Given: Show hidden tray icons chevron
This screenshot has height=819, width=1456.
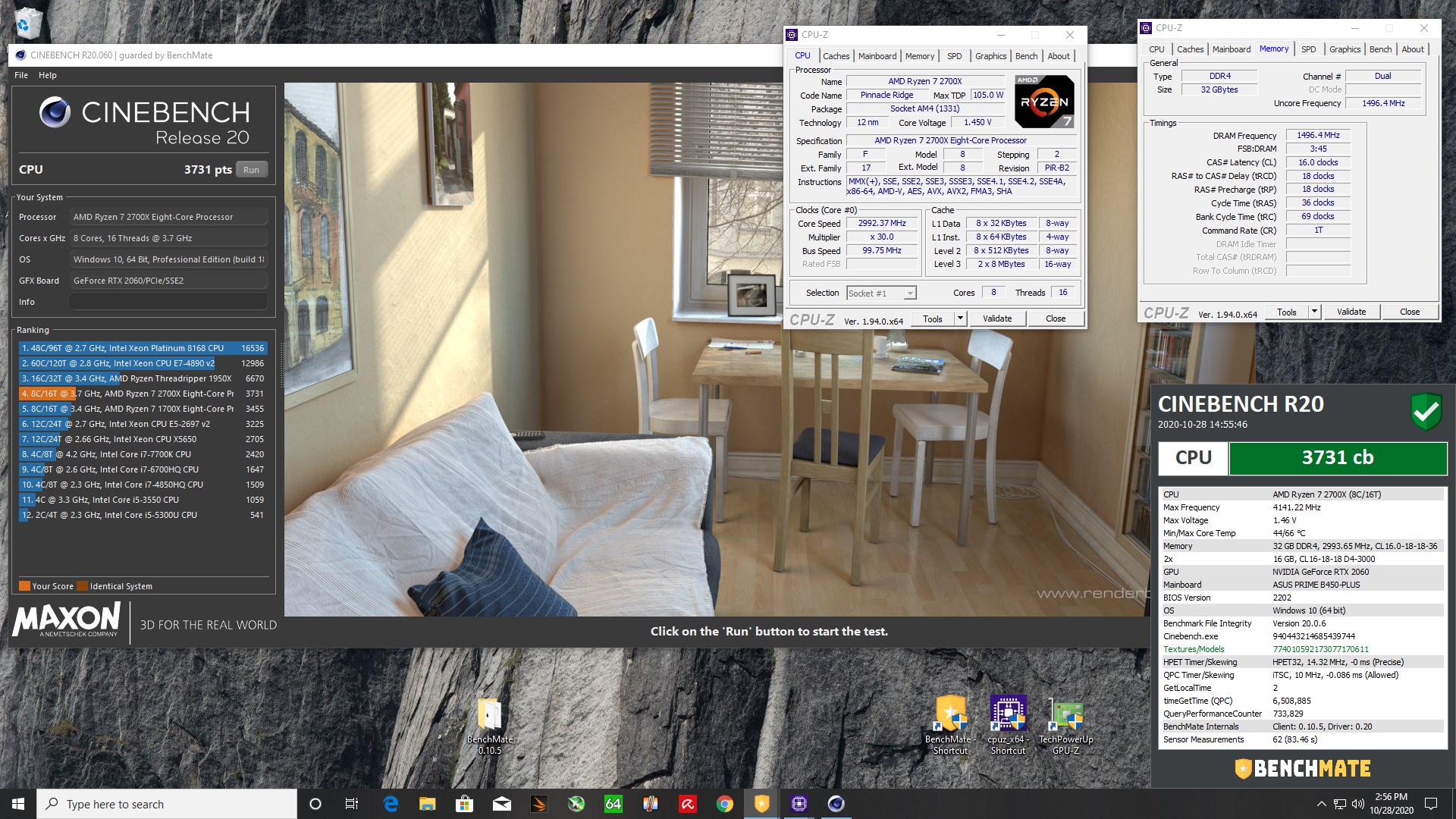Looking at the screenshot, I should (1321, 804).
